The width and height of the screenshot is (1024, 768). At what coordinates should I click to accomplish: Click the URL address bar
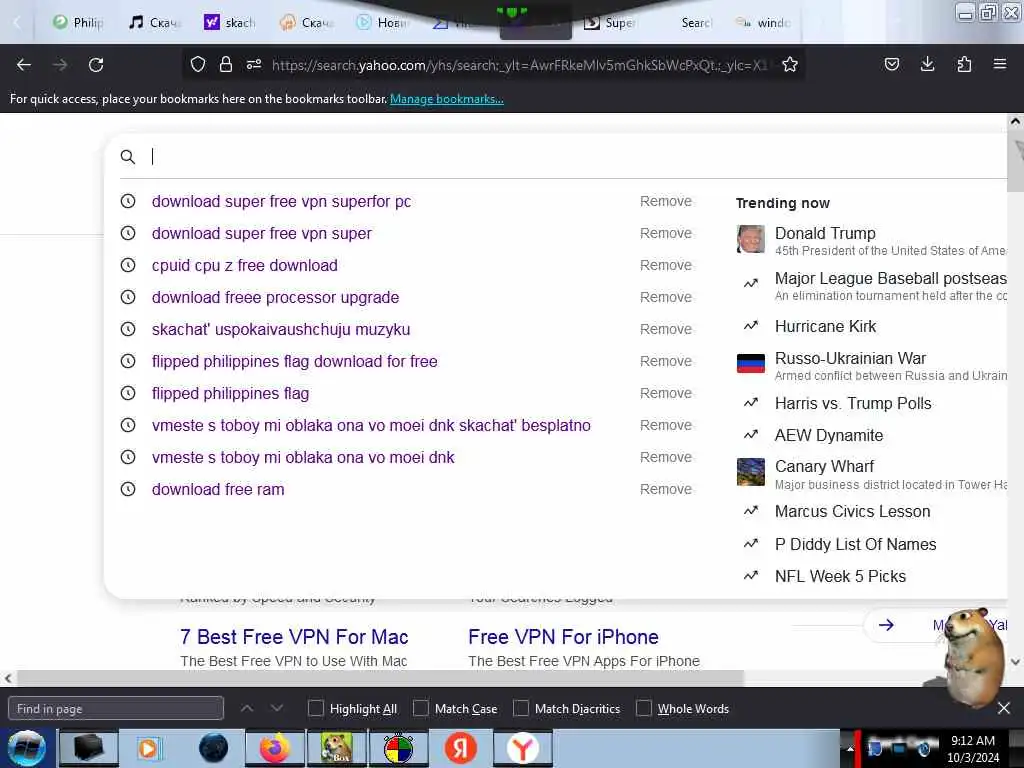point(519,65)
